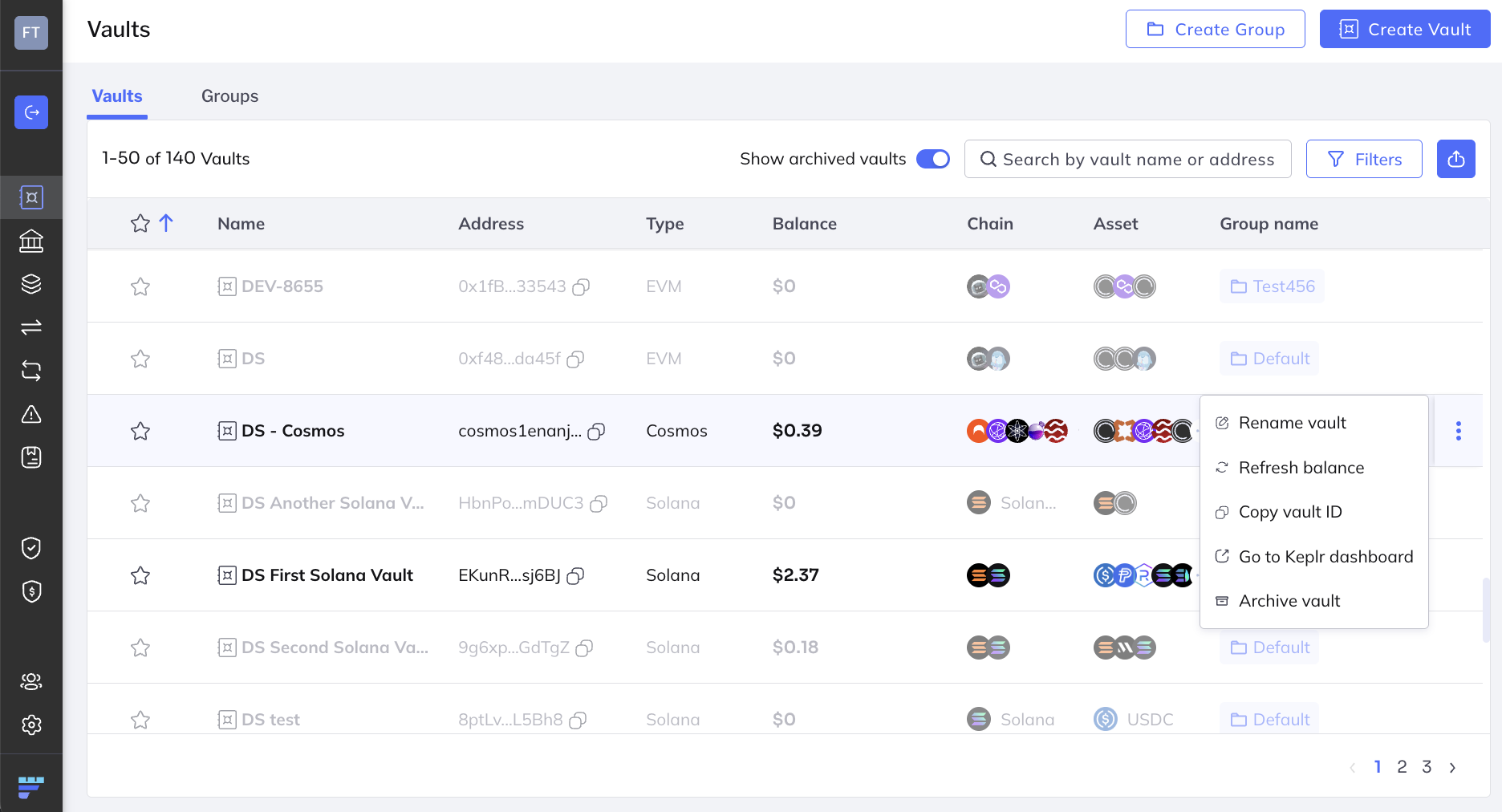
Task: Favorite the DS - Cosmos vault
Action: point(140,431)
